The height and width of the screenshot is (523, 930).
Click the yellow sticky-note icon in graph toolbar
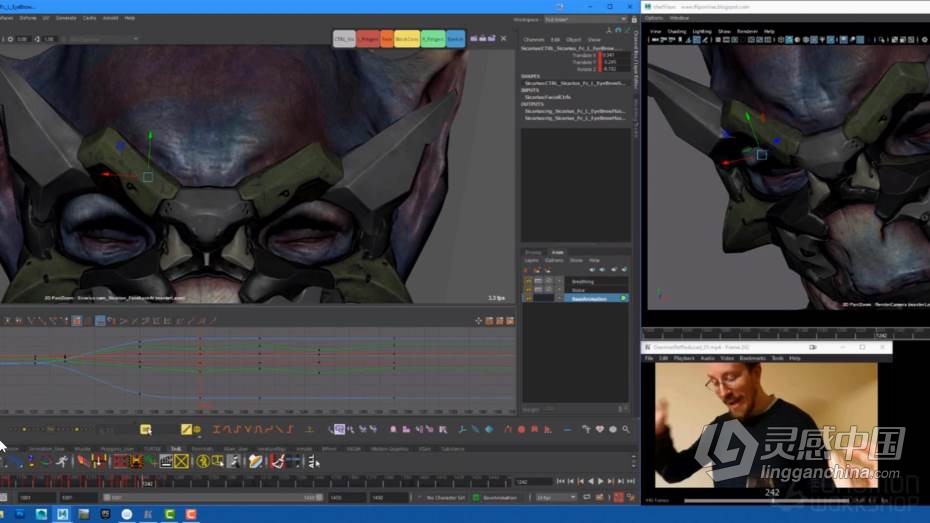[x=146, y=429]
